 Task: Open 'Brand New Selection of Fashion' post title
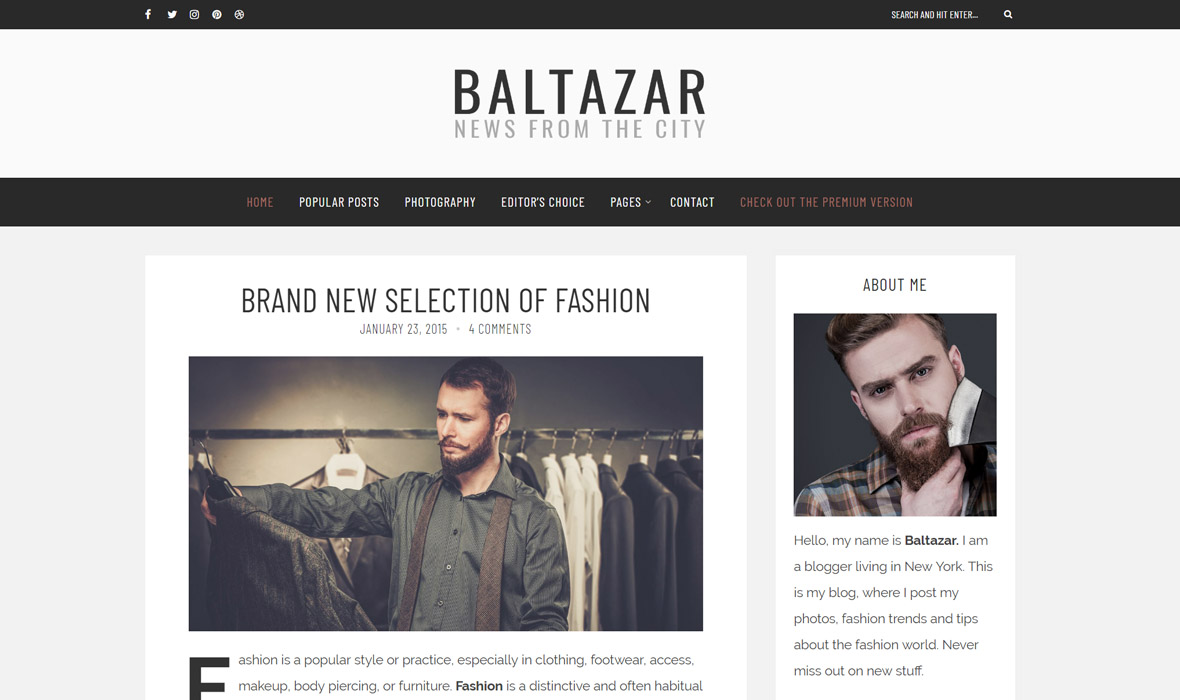tap(446, 300)
